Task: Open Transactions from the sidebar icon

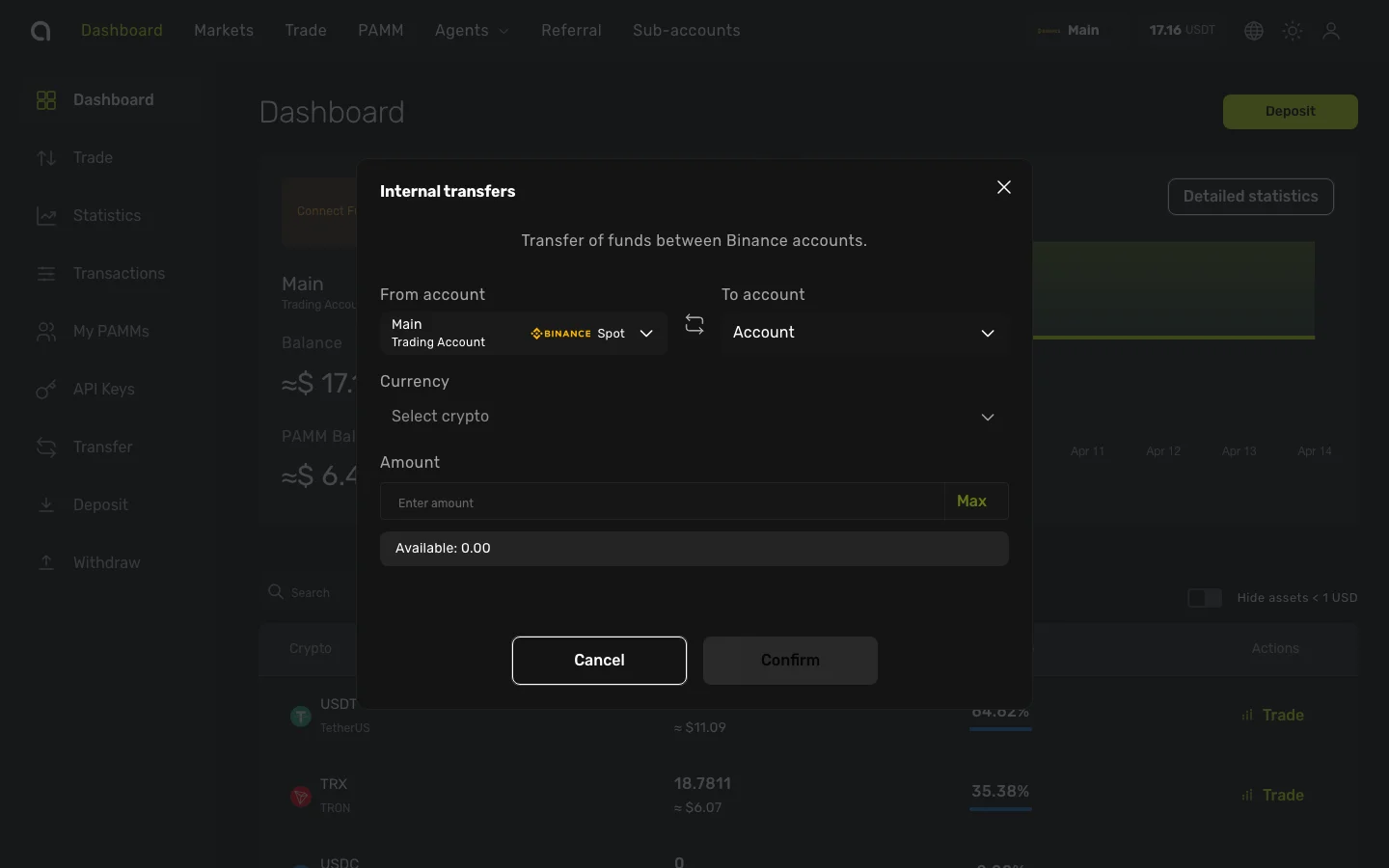Action: [x=45, y=274]
